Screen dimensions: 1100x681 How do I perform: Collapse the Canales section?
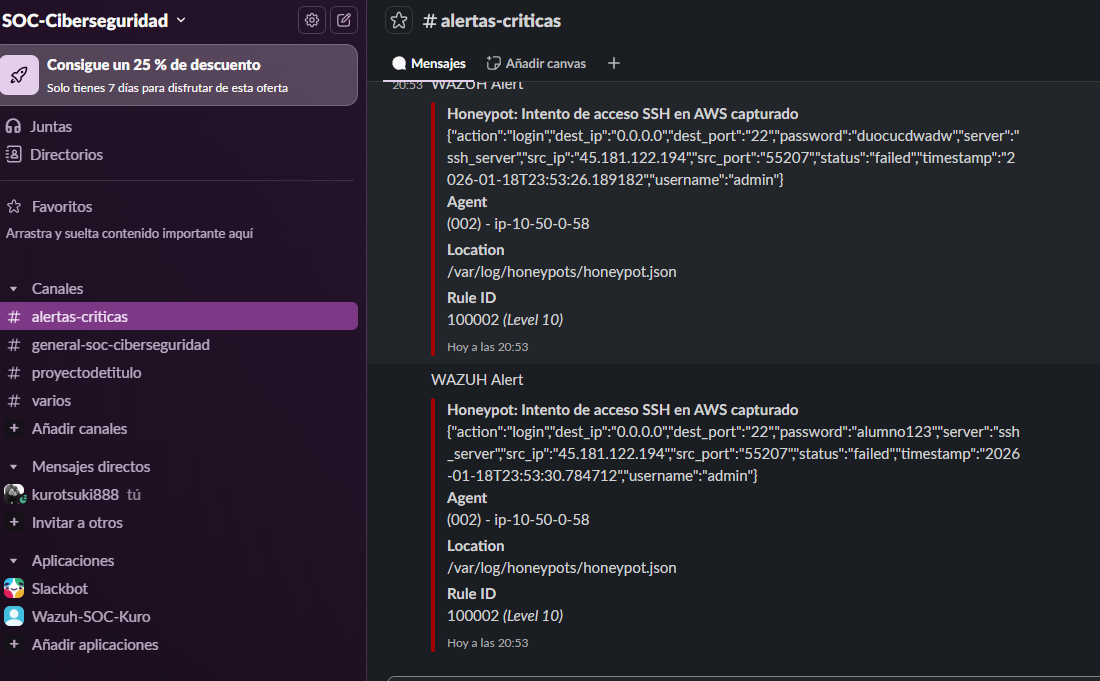[x=13, y=288]
